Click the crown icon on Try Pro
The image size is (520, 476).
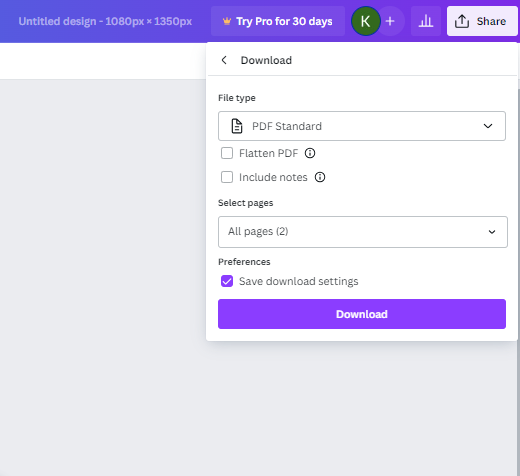coord(227,21)
